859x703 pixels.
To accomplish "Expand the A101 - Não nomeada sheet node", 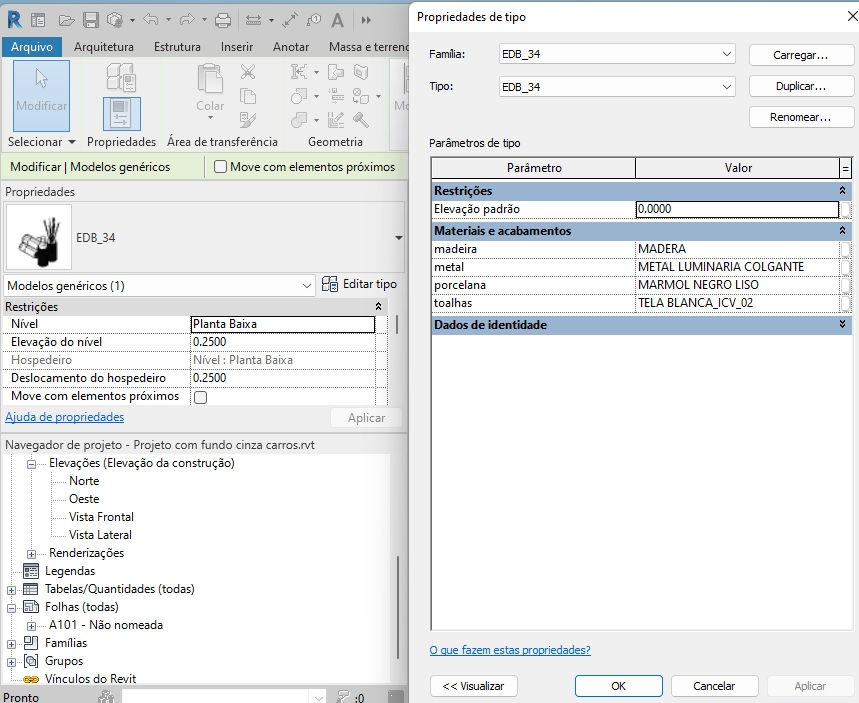I will (x=32, y=626).
